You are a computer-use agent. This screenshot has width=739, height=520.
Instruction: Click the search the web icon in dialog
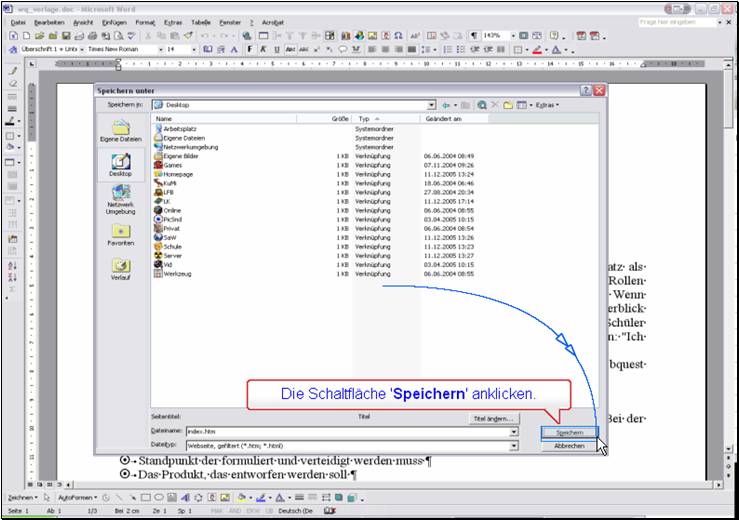482,105
